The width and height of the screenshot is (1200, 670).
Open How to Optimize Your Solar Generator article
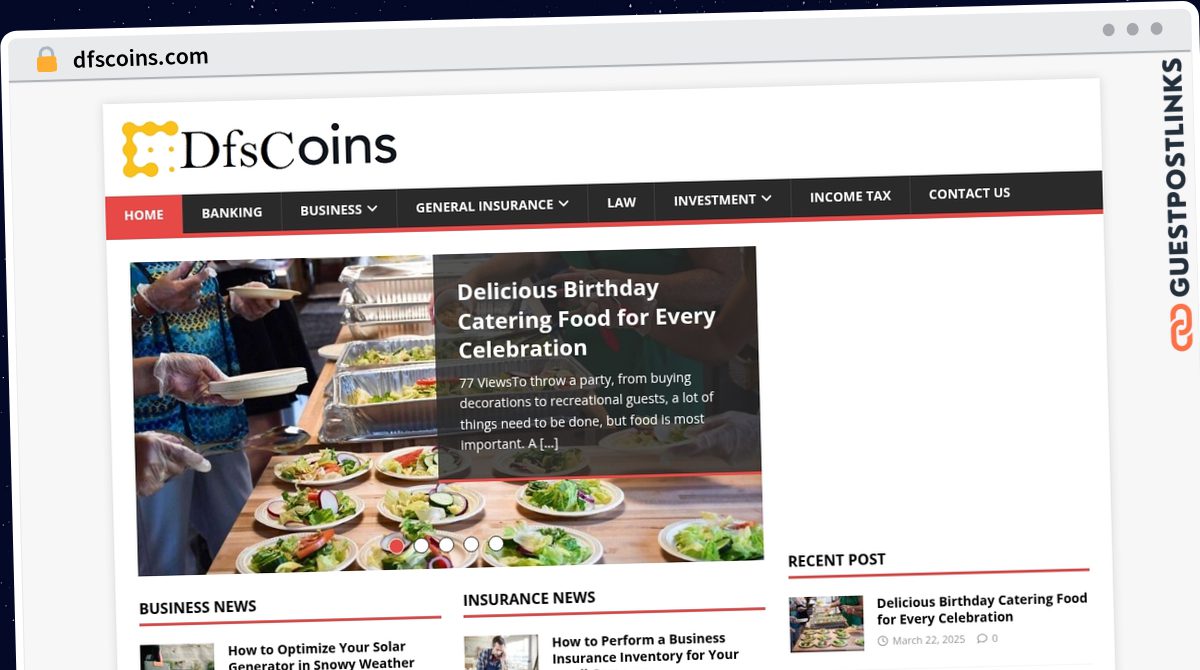click(x=322, y=656)
